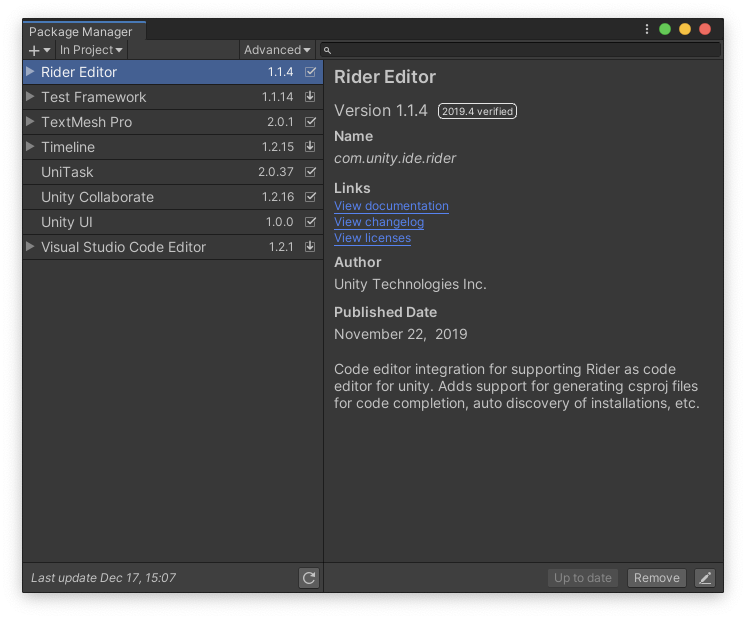
Task: Click the November 22, 2019 published date
Action: [x=401, y=334]
